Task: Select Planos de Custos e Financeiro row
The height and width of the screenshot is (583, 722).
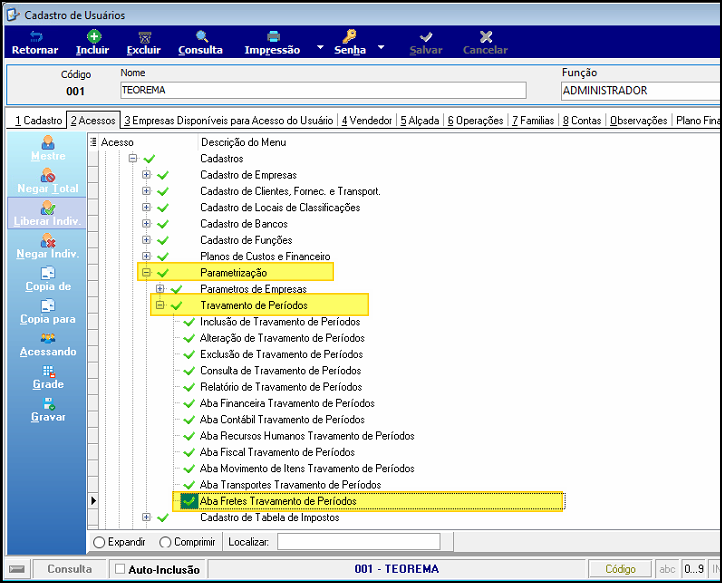Action: pyautogui.click(x=265, y=257)
